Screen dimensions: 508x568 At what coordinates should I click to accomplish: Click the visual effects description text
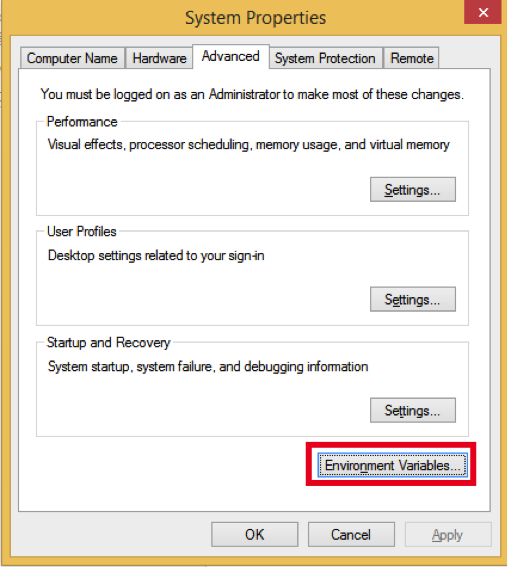point(249,145)
